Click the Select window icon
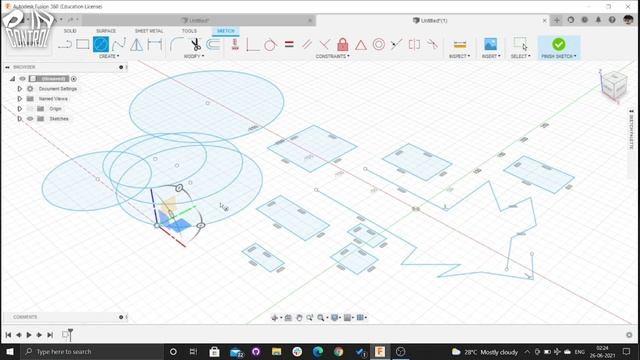This screenshot has width=640, height=360. (x=520, y=44)
